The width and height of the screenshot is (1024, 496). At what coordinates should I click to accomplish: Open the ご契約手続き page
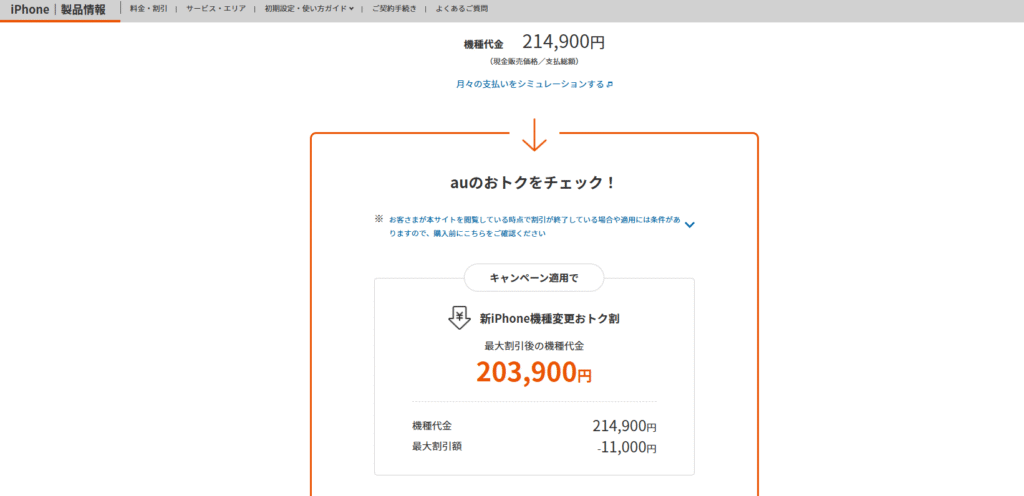[x=393, y=8]
